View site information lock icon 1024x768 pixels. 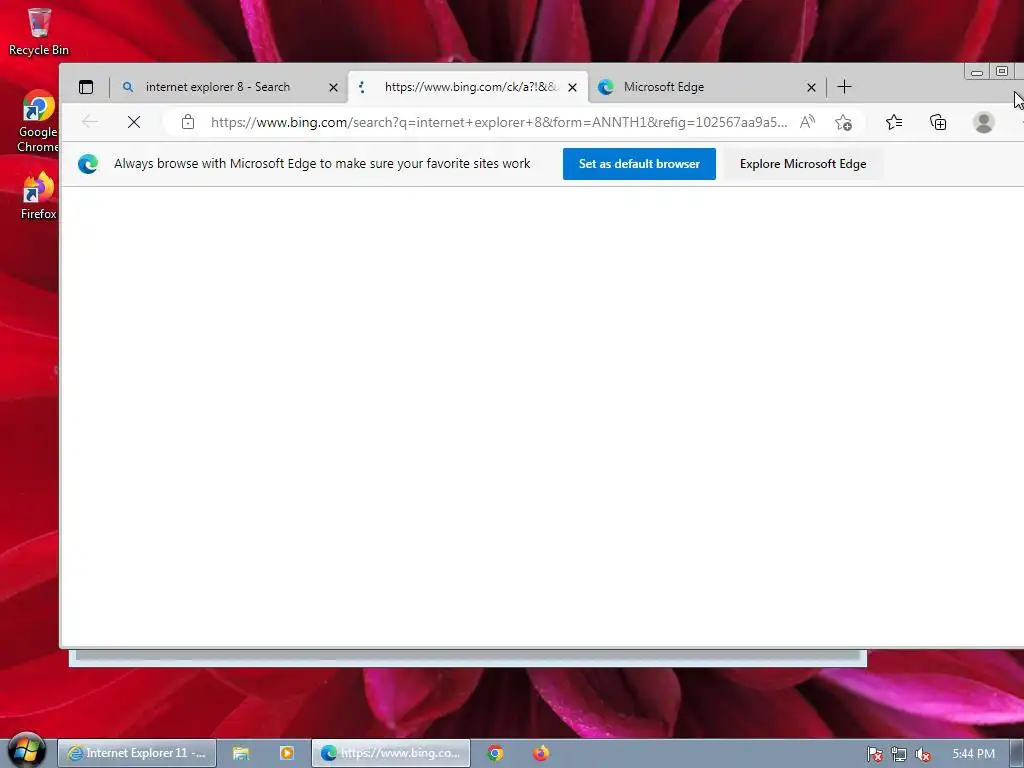tap(188, 122)
